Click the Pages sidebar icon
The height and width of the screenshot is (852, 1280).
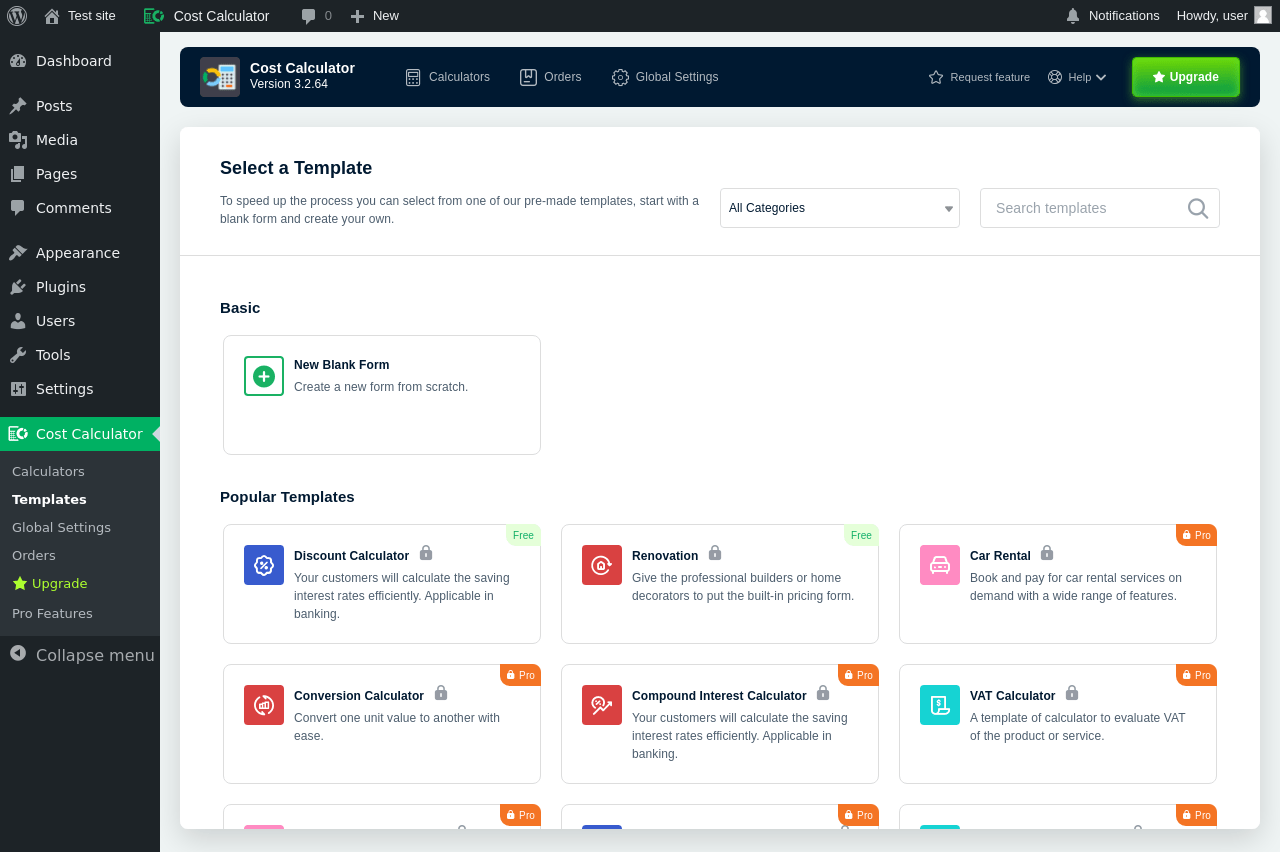[x=18, y=174]
